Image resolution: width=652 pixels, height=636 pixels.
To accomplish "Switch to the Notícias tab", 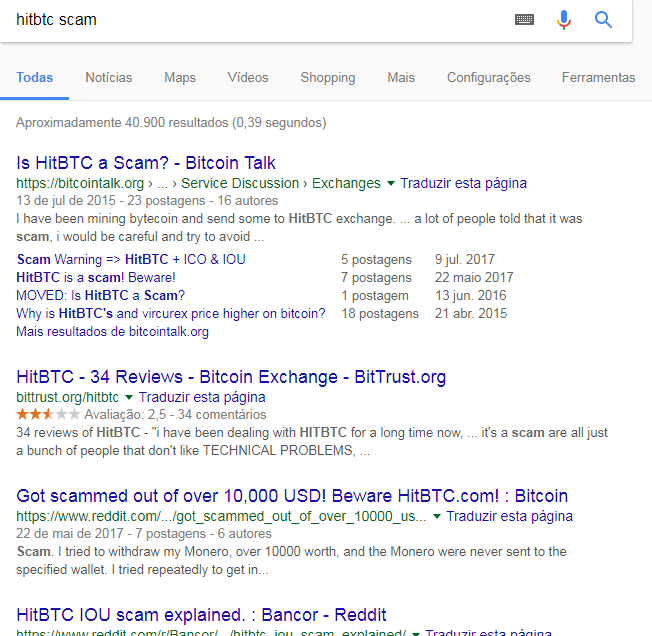I will click(x=109, y=78).
